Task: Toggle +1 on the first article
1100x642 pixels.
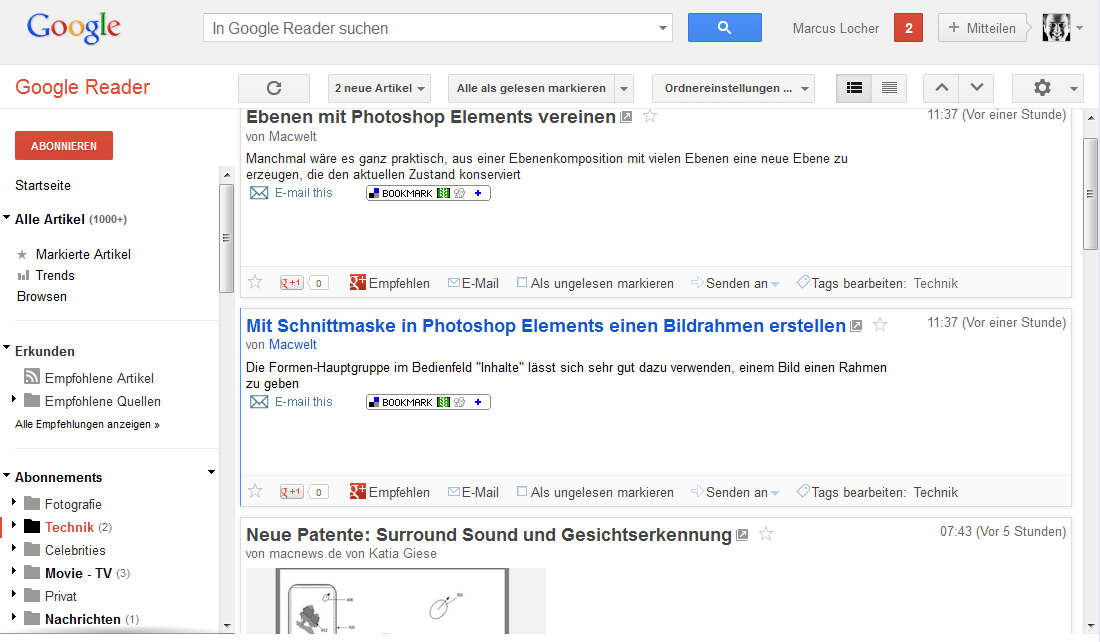Action: point(291,282)
